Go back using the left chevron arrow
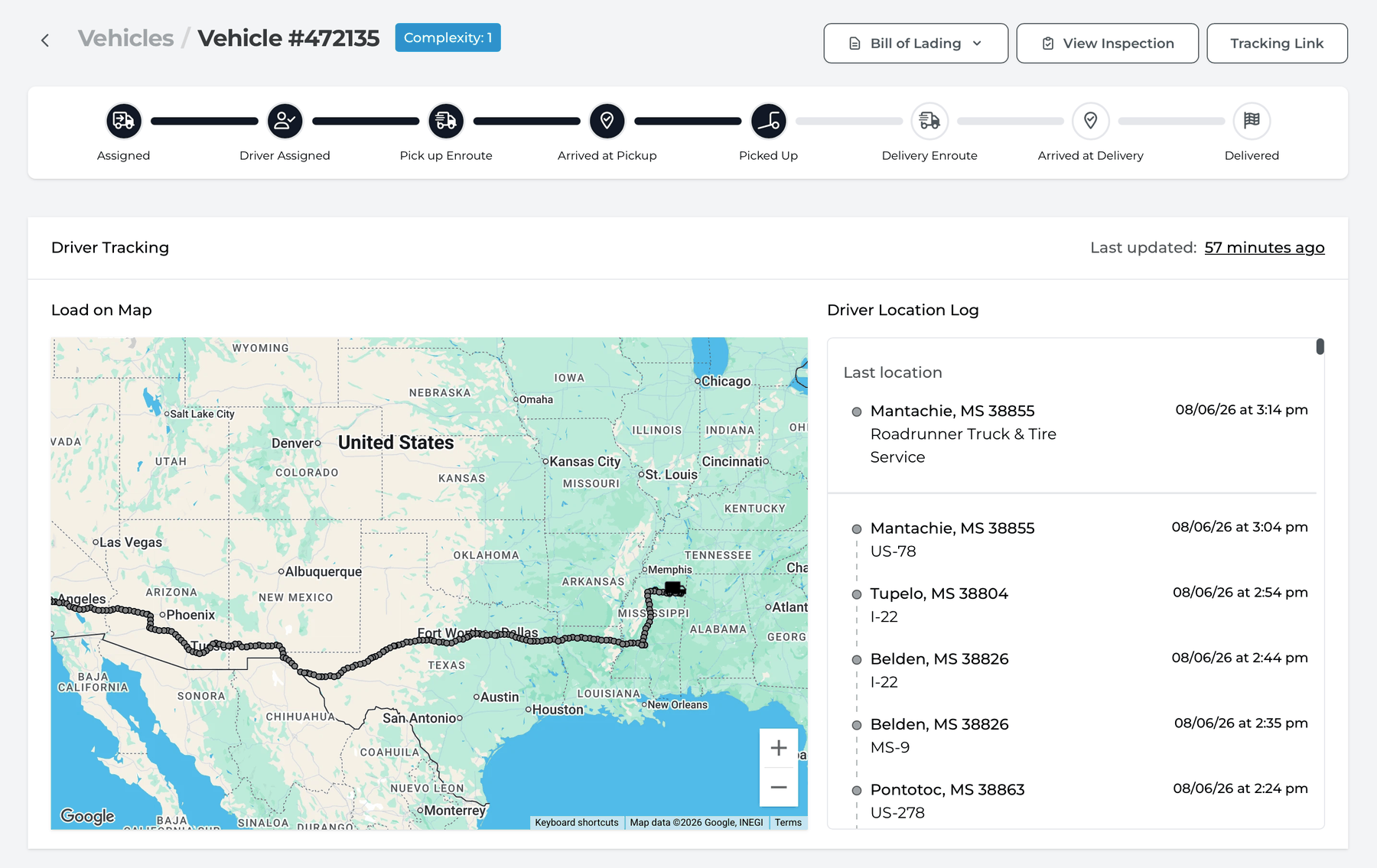Image resolution: width=1377 pixels, height=868 pixels. [x=45, y=41]
